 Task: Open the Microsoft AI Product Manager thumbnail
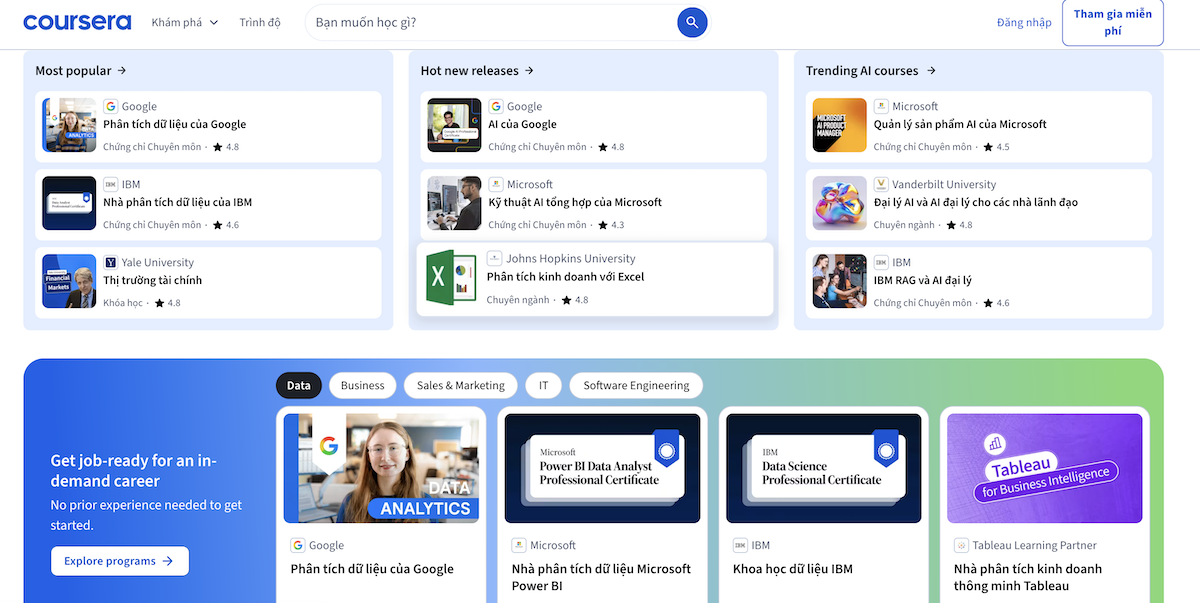click(840, 125)
